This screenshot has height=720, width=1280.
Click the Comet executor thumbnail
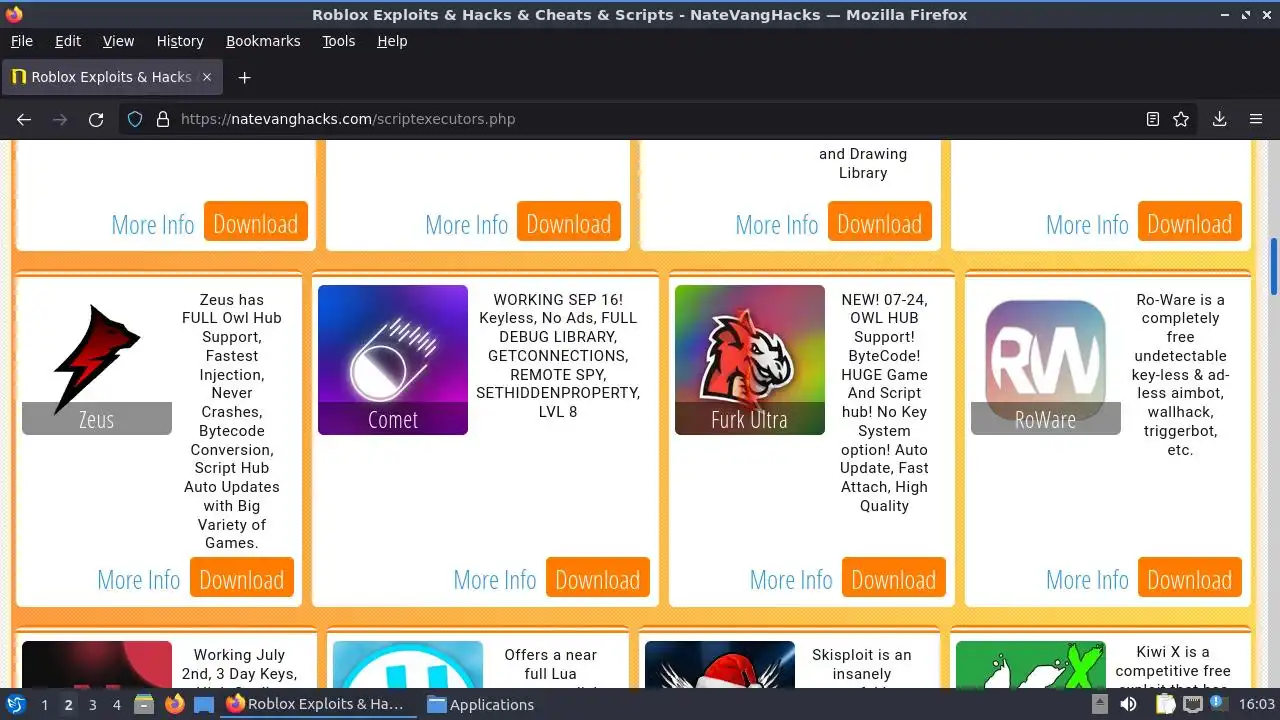coord(393,360)
